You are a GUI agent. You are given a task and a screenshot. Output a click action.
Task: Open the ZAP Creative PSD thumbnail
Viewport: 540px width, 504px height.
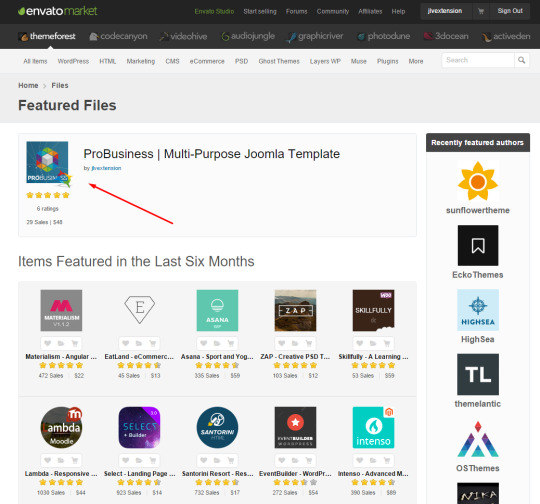[x=295, y=310]
